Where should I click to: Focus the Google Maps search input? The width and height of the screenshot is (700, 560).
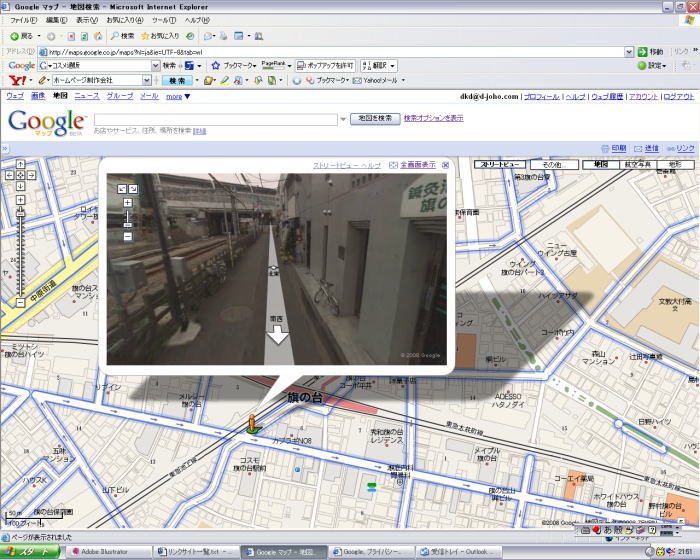pos(216,119)
